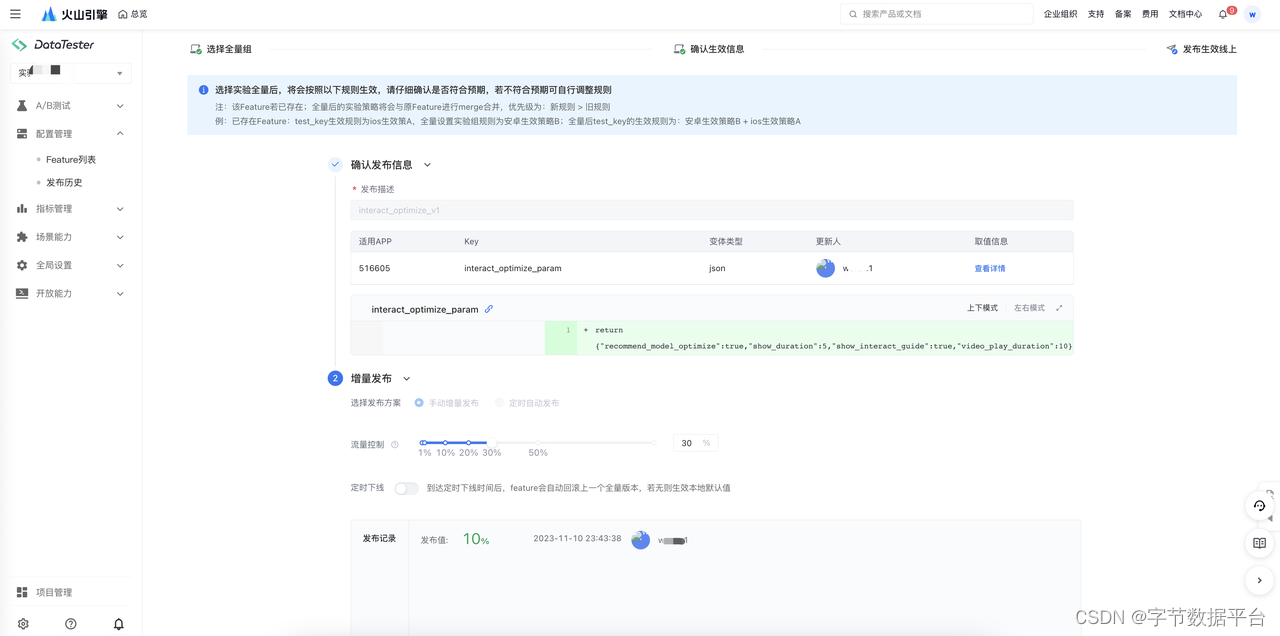Open help question mark icon
The image size is (1280, 636).
pos(71,624)
